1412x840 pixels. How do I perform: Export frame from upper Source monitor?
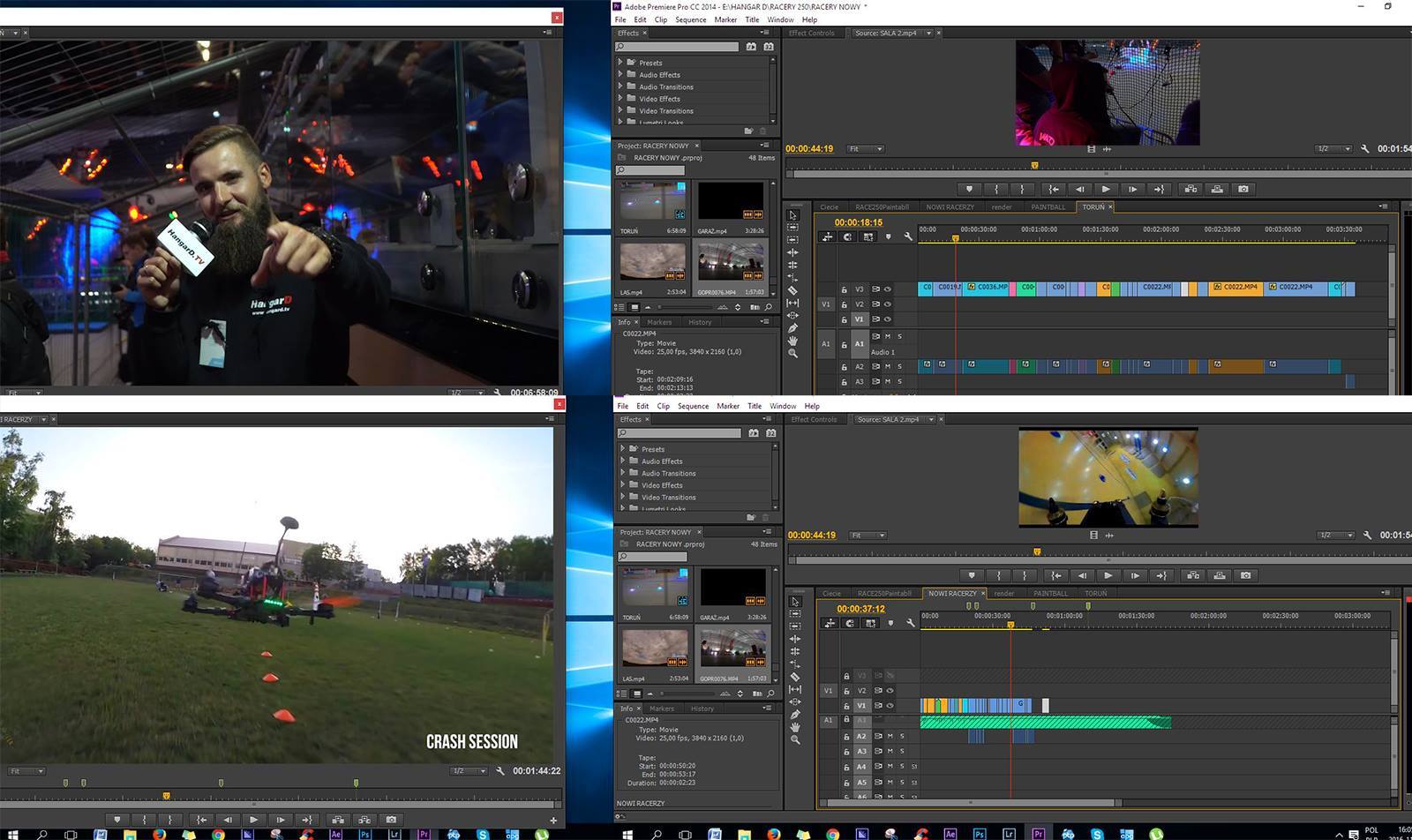click(1243, 189)
